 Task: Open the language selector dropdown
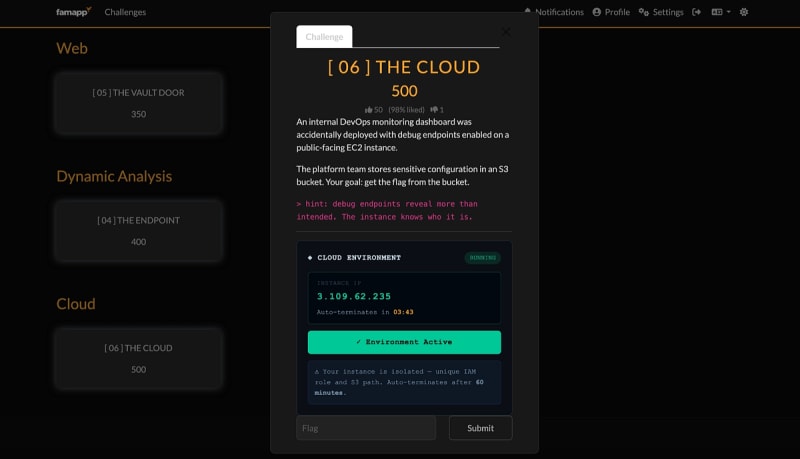(721, 12)
